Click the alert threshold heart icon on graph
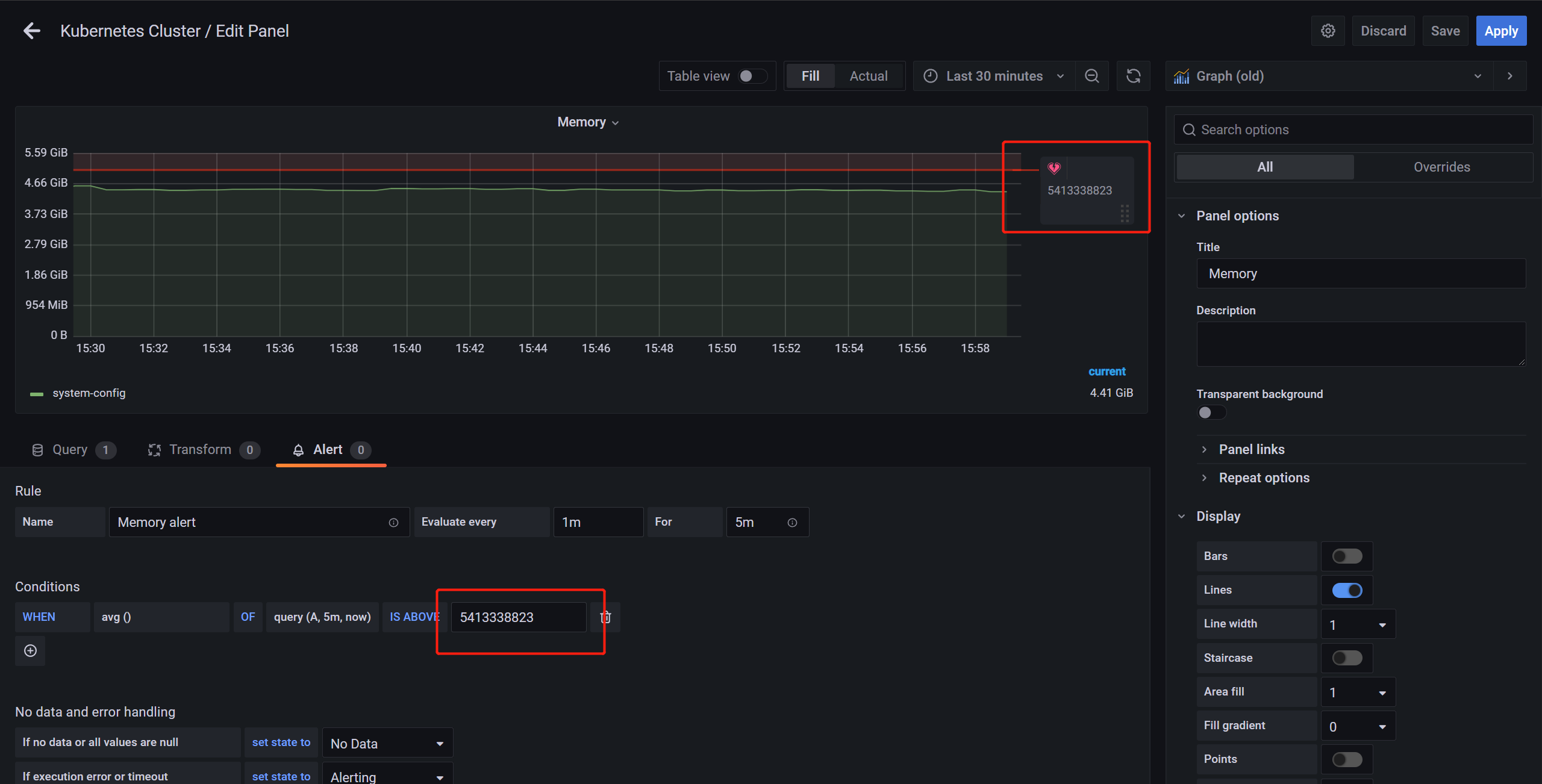 (x=1053, y=168)
